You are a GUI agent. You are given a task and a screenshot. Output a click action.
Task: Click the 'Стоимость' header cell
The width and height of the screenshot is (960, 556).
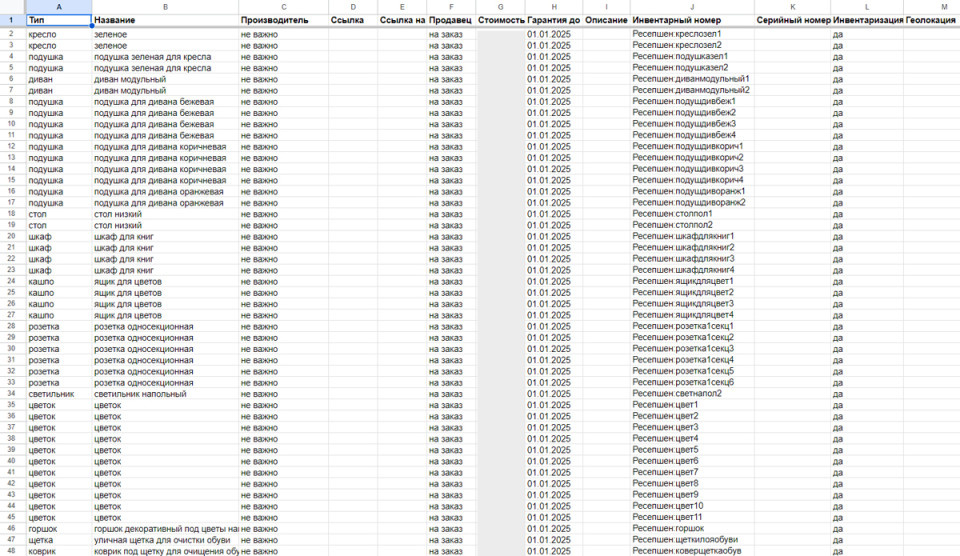pos(500,20)
